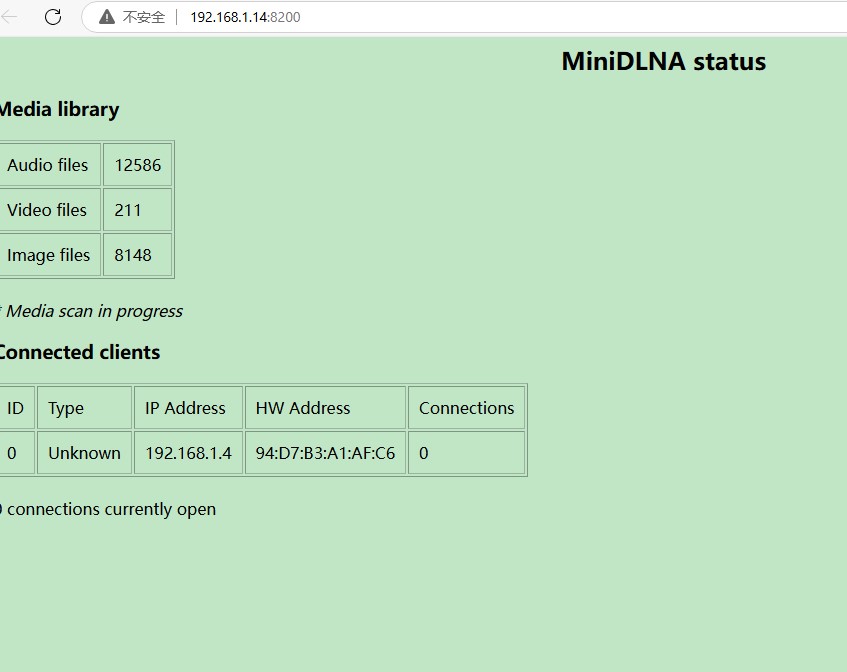Image resolution: width=847 pixels, height=672 pixels.
Task: Click the browser reload button
Action: click(x=53, y=17)
